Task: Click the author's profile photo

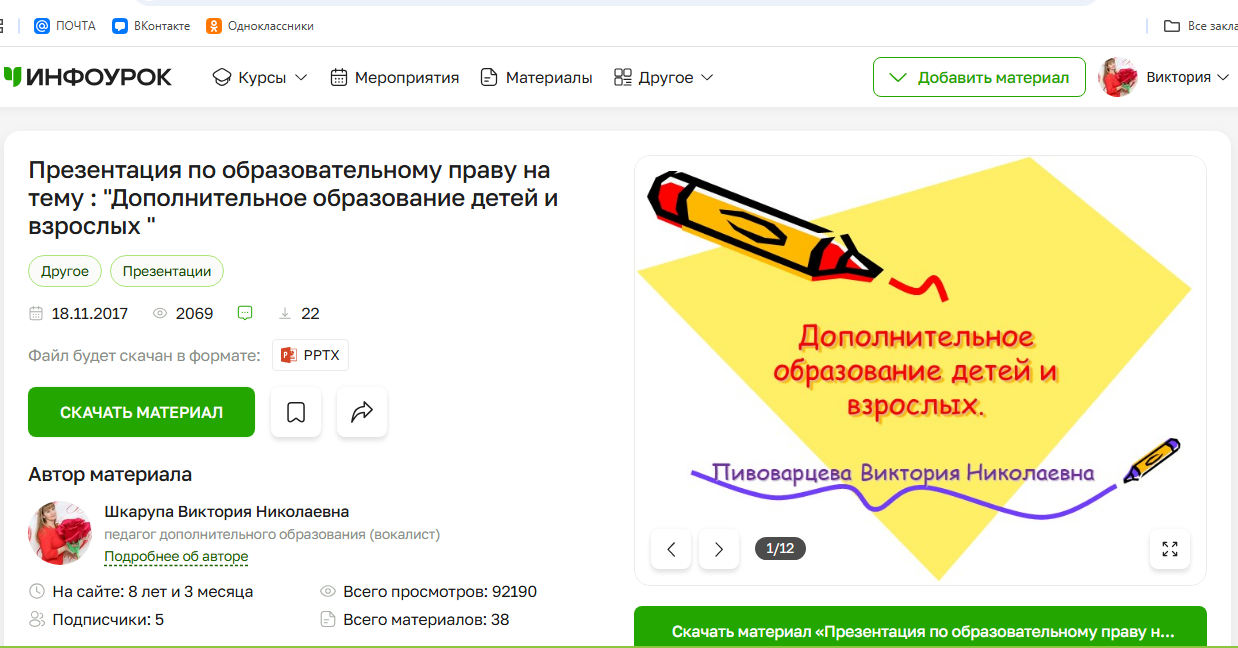Action: click(x=60, y=533)
